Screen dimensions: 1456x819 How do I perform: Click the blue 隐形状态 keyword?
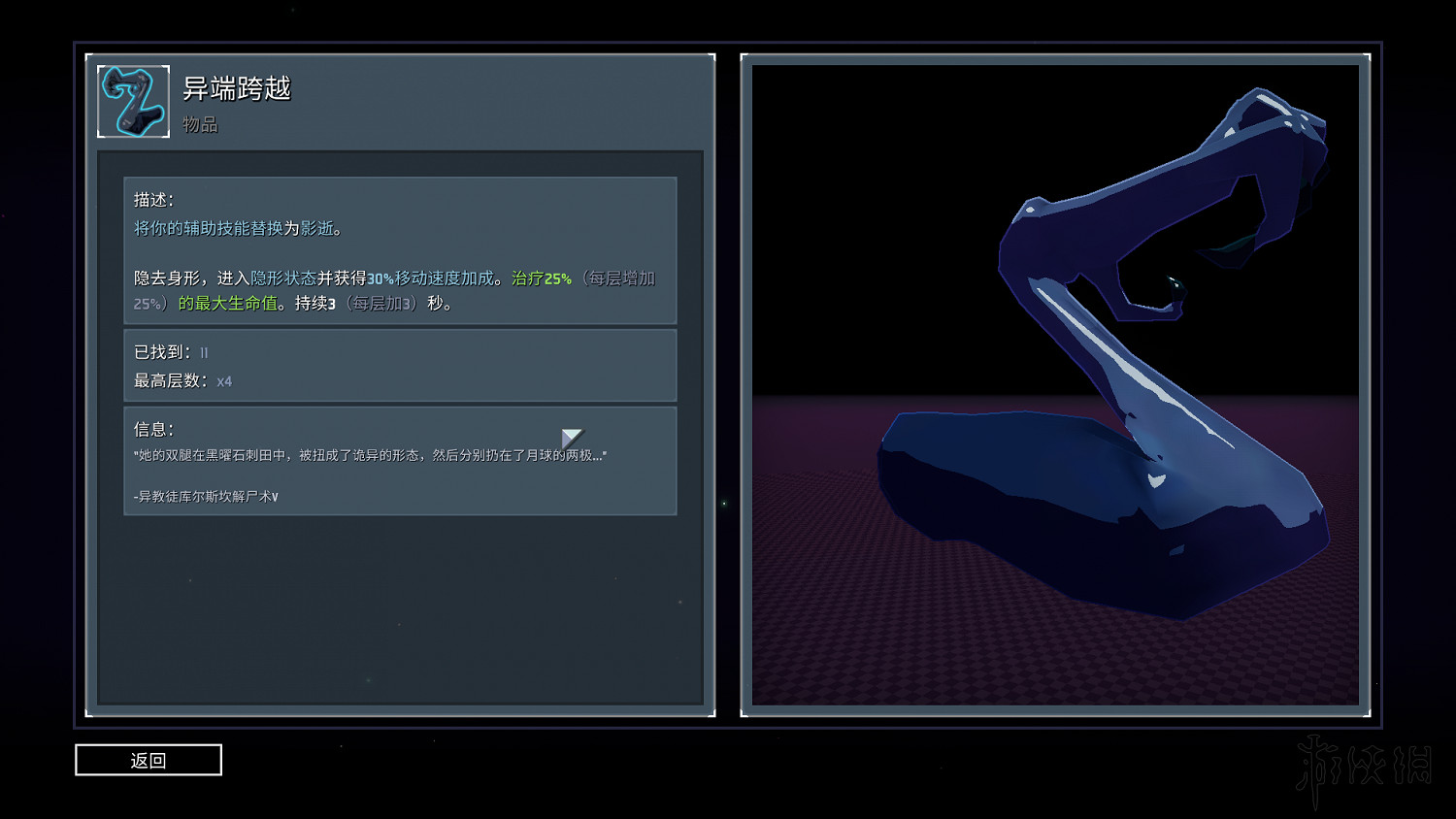tap(283, 278)
